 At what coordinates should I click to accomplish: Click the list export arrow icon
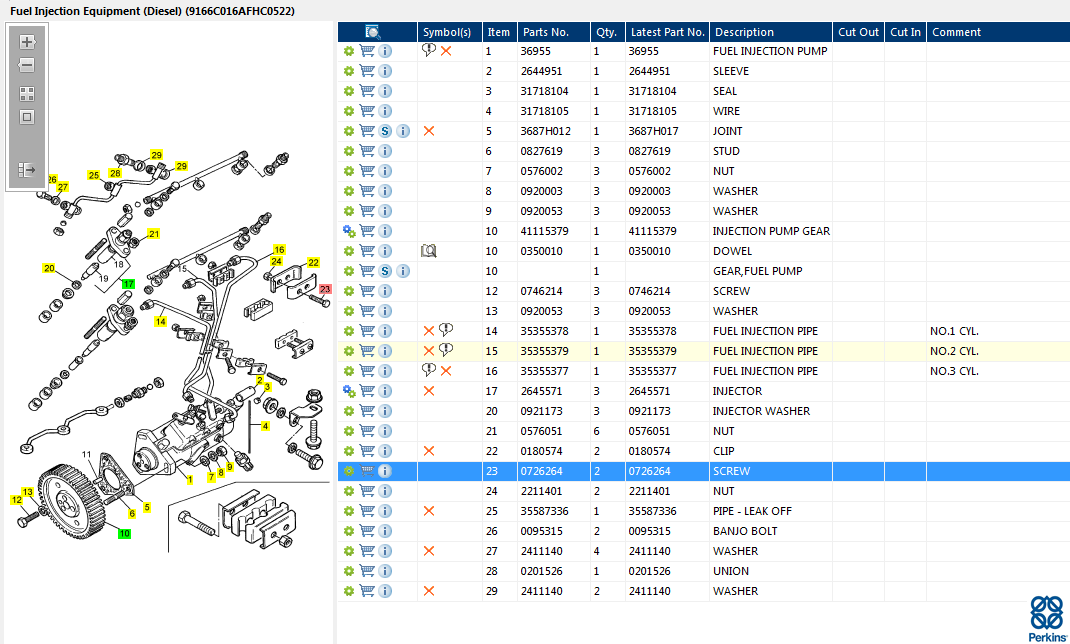coord(27,170)
